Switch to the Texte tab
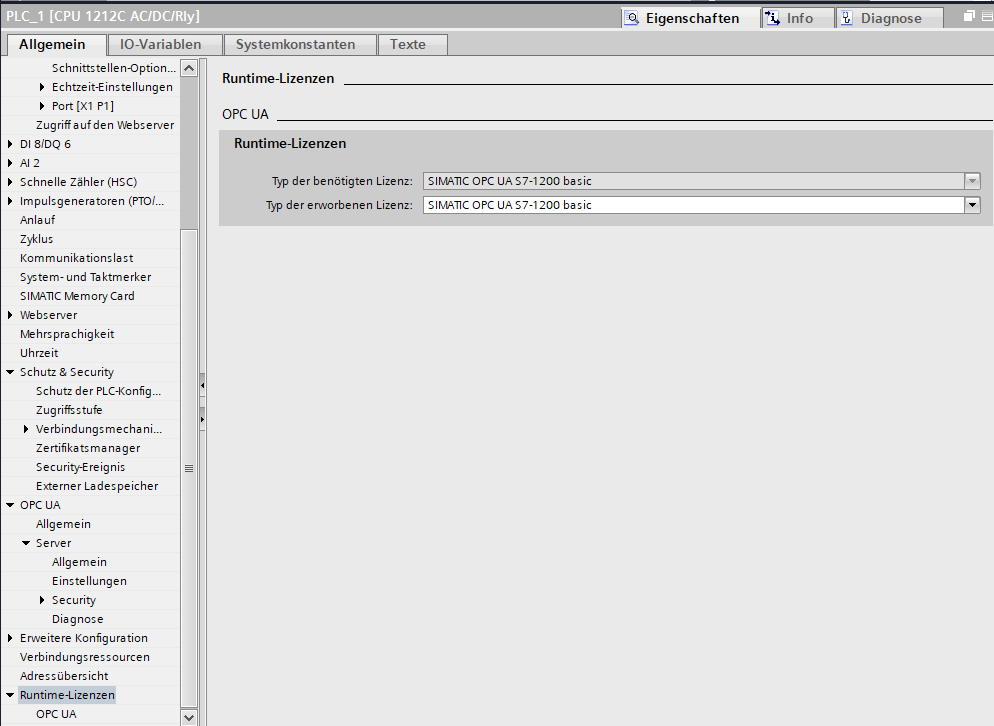 [x=408, y=44]
